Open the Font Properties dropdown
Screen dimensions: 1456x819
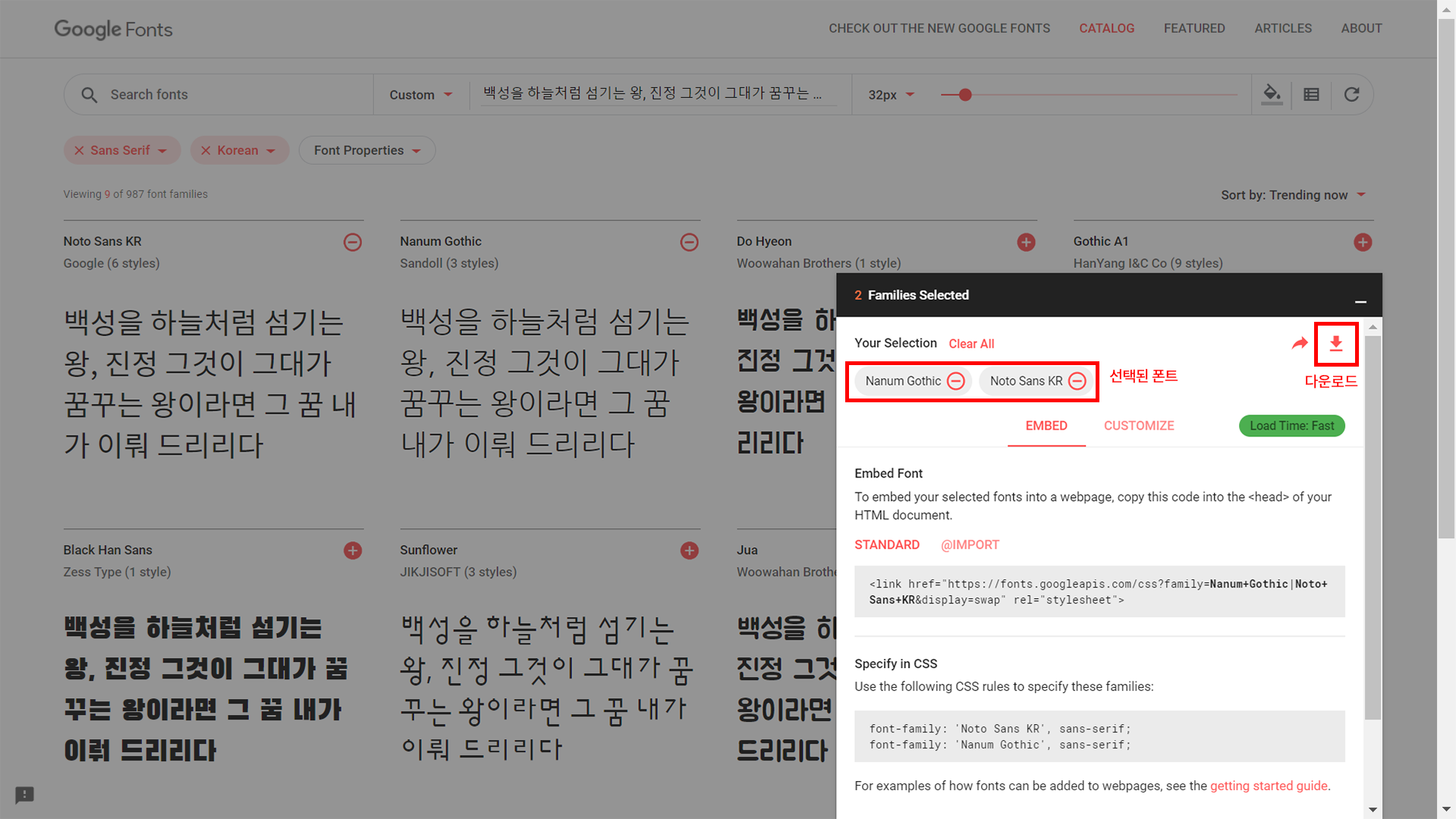pos(367,150)
